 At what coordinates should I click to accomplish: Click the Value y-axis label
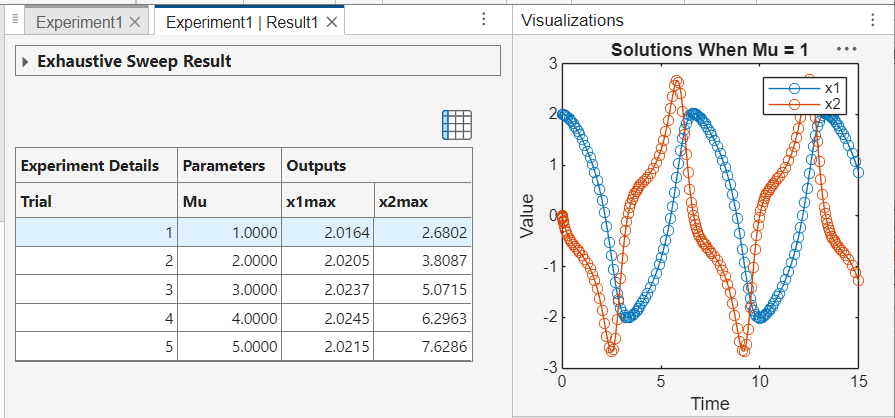pos(527,216)
